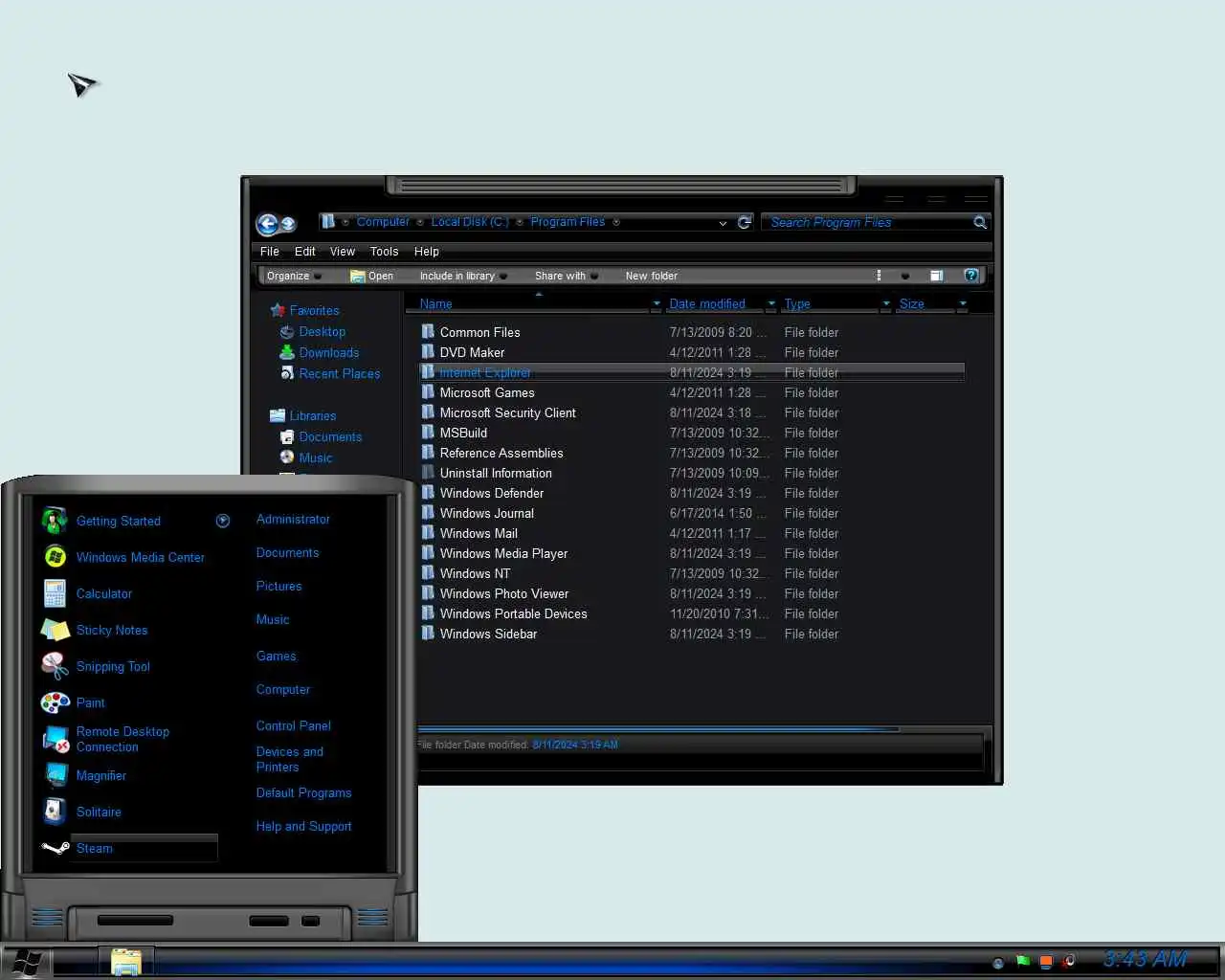
Task: Click the system clock showing 3:43 AM
Action: (x=1145, y=959)
